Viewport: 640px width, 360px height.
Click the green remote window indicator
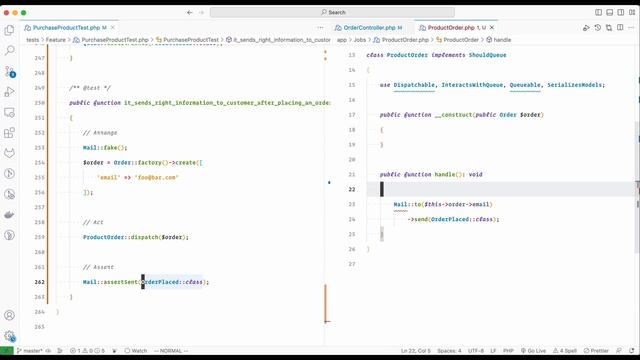[x=7, y=351]
